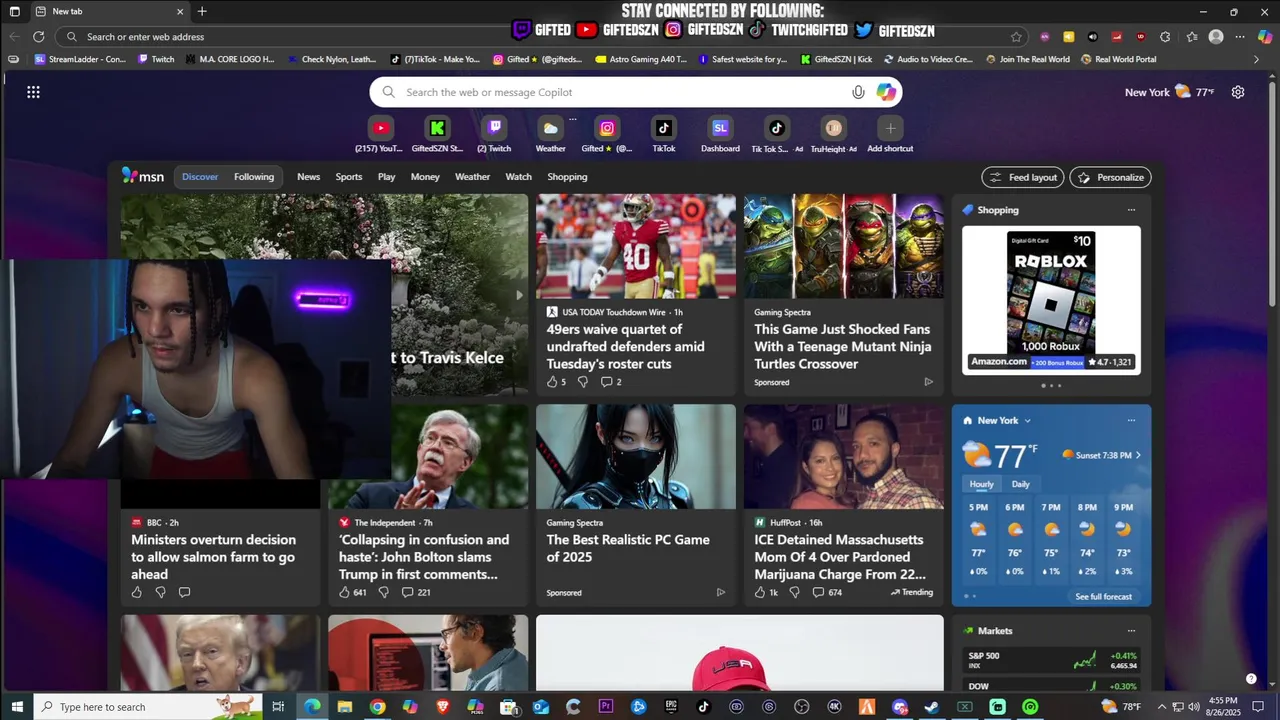Open File Explorer from the taskbar
The width and height of the screenshot is (1280, 720).
click(x=345, y=707)
